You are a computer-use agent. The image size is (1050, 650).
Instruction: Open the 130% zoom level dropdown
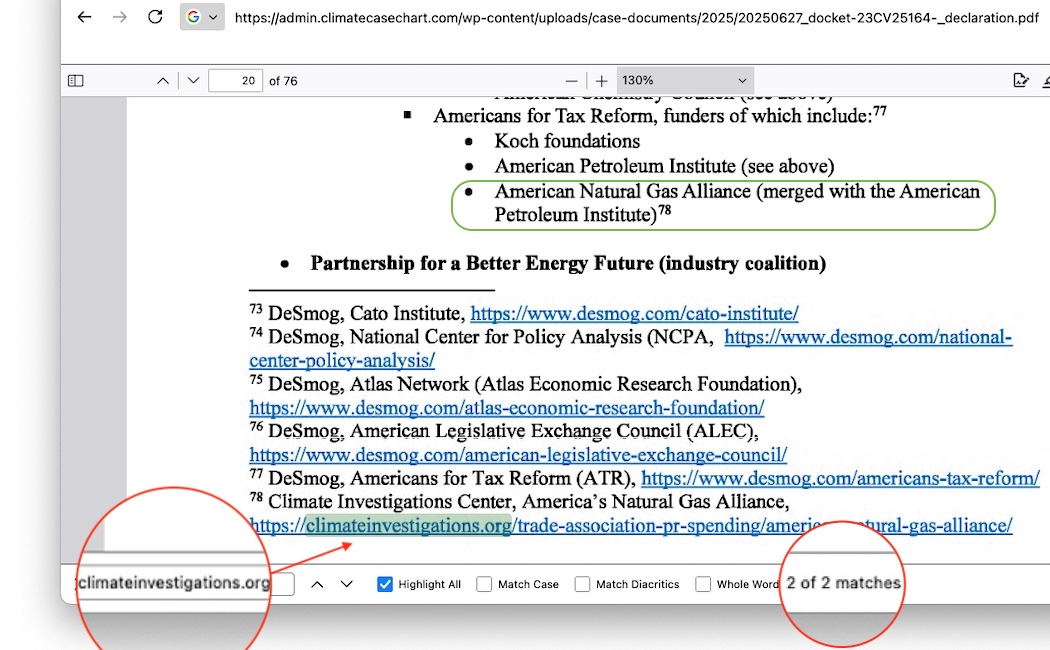(685, 81)
